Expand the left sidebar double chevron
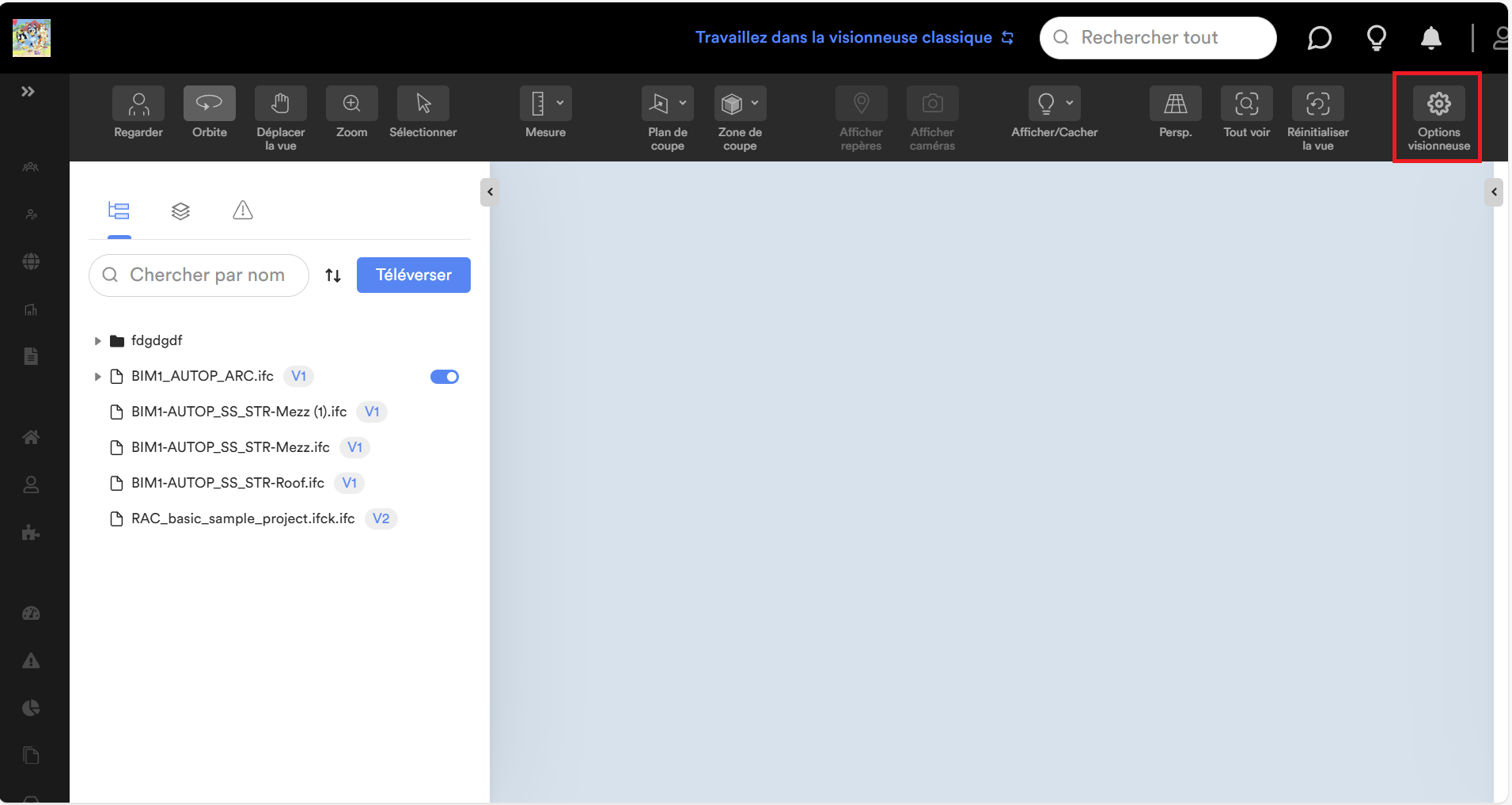Image resolution: width=1512 pixels, height=805 pixels. point(28,92)
